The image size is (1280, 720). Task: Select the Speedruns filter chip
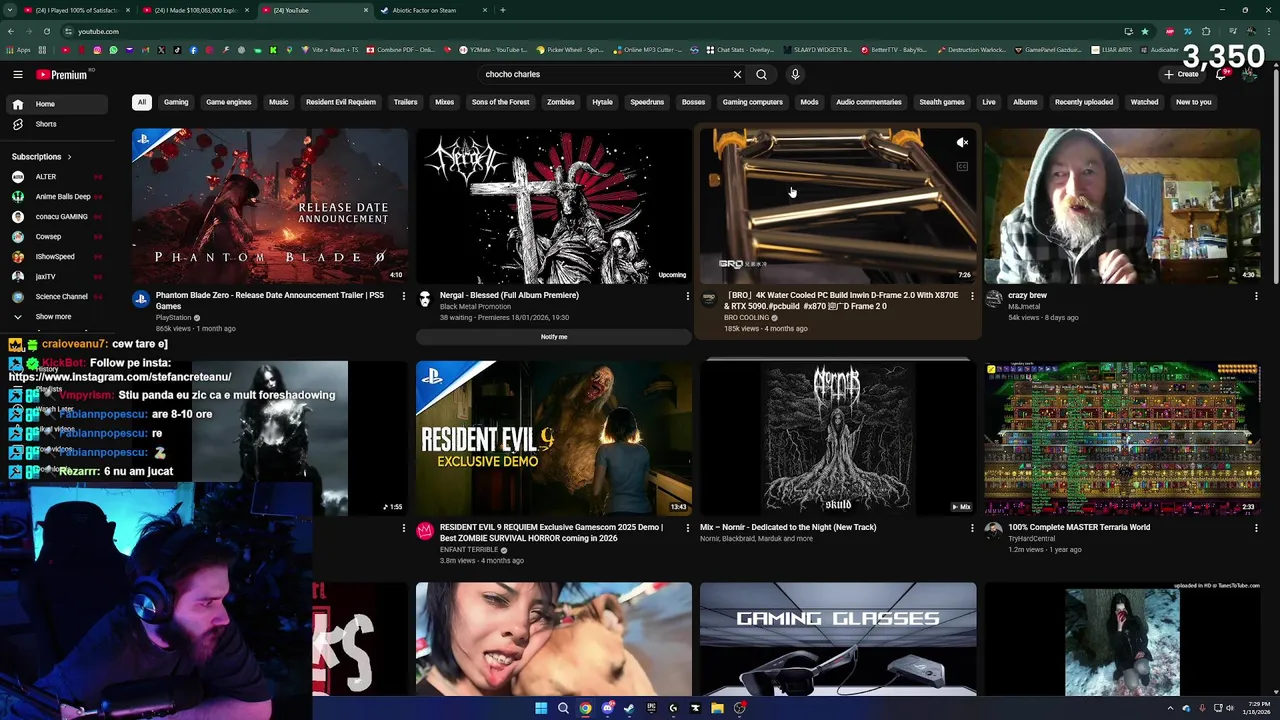point(647,102)
